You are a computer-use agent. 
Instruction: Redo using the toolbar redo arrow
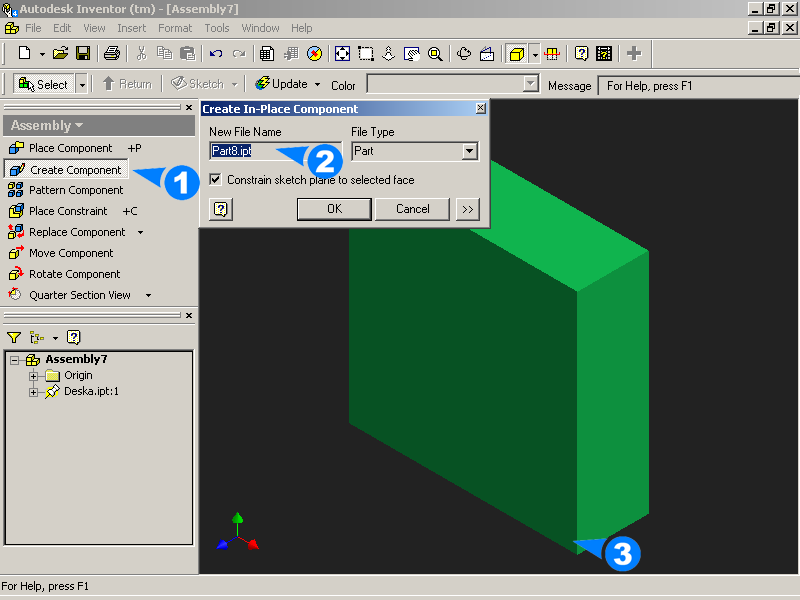pos(239,53)
